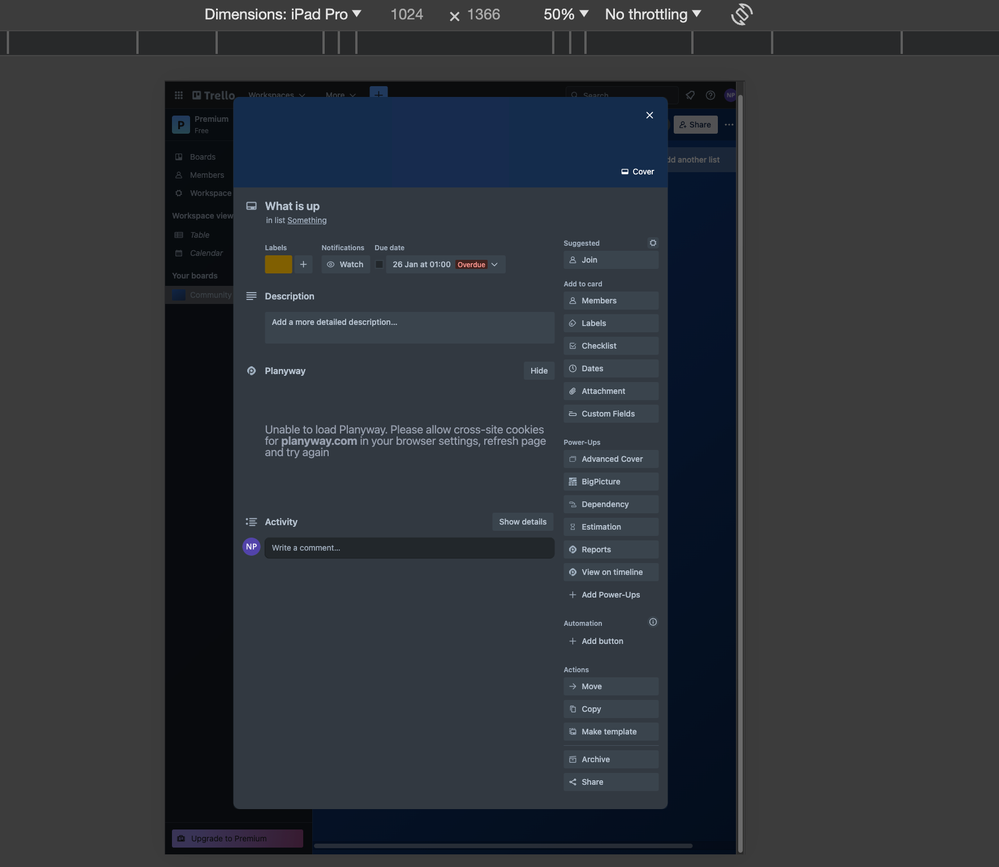Viewport: 999px width, 867px height.
Task: Enable Watch notifications on the card
Action: 344,264
